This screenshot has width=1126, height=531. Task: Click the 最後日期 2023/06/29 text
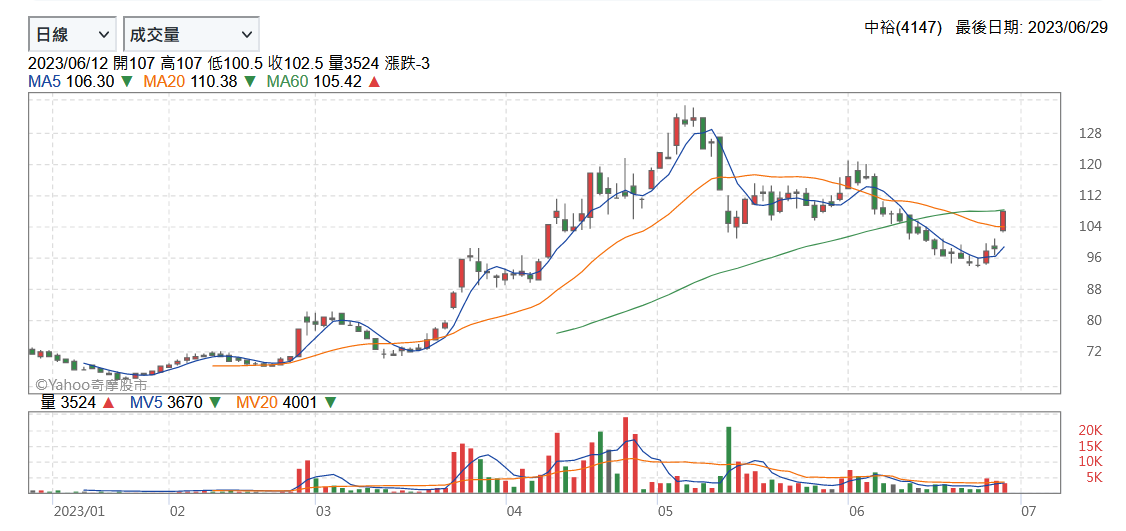tap(1031, 28)
